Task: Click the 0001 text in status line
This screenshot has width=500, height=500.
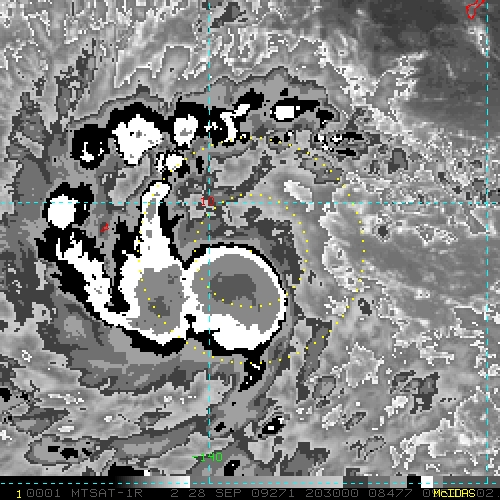Action: (x=43, y=493)
